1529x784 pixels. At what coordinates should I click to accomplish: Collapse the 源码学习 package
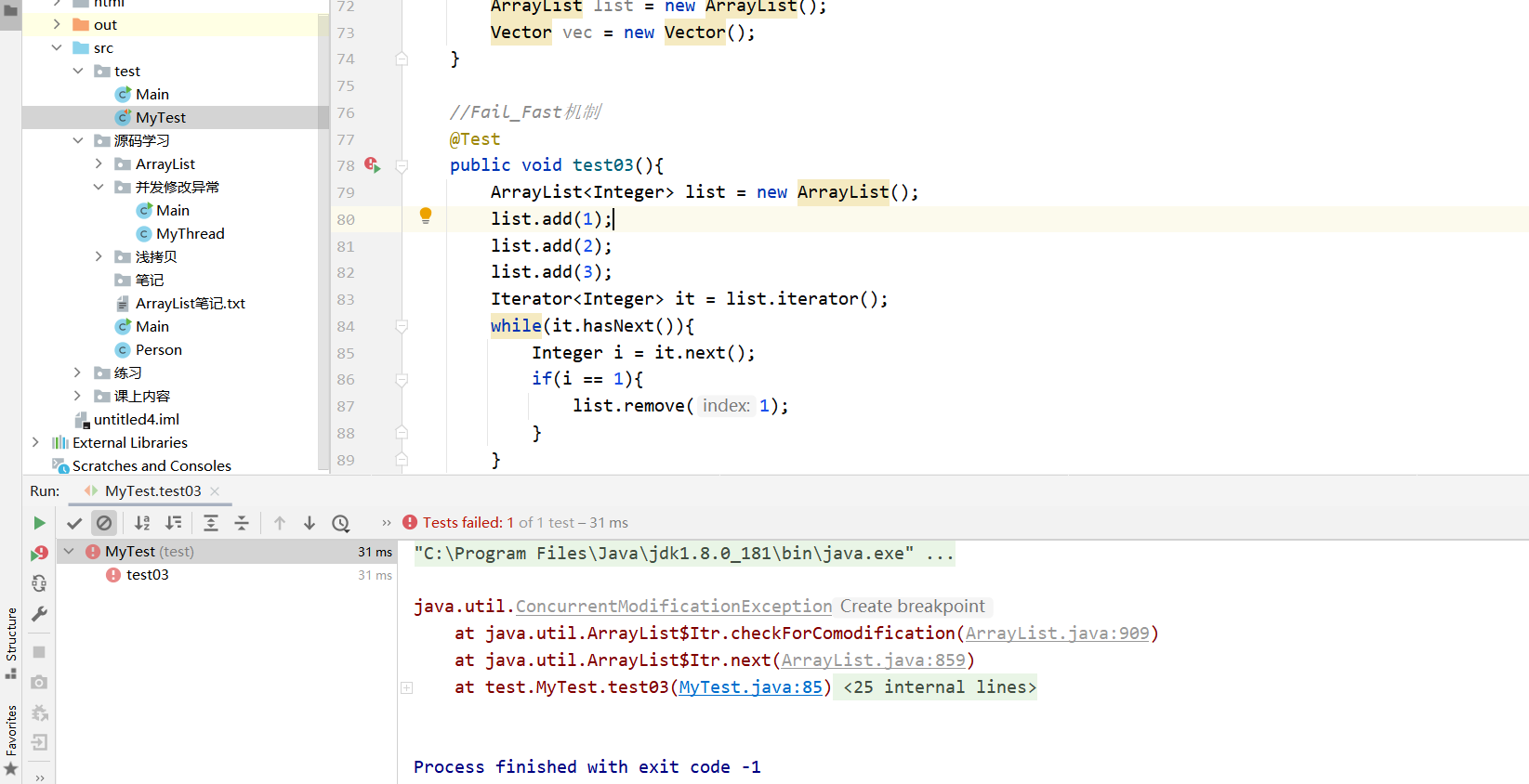point(78,140)
